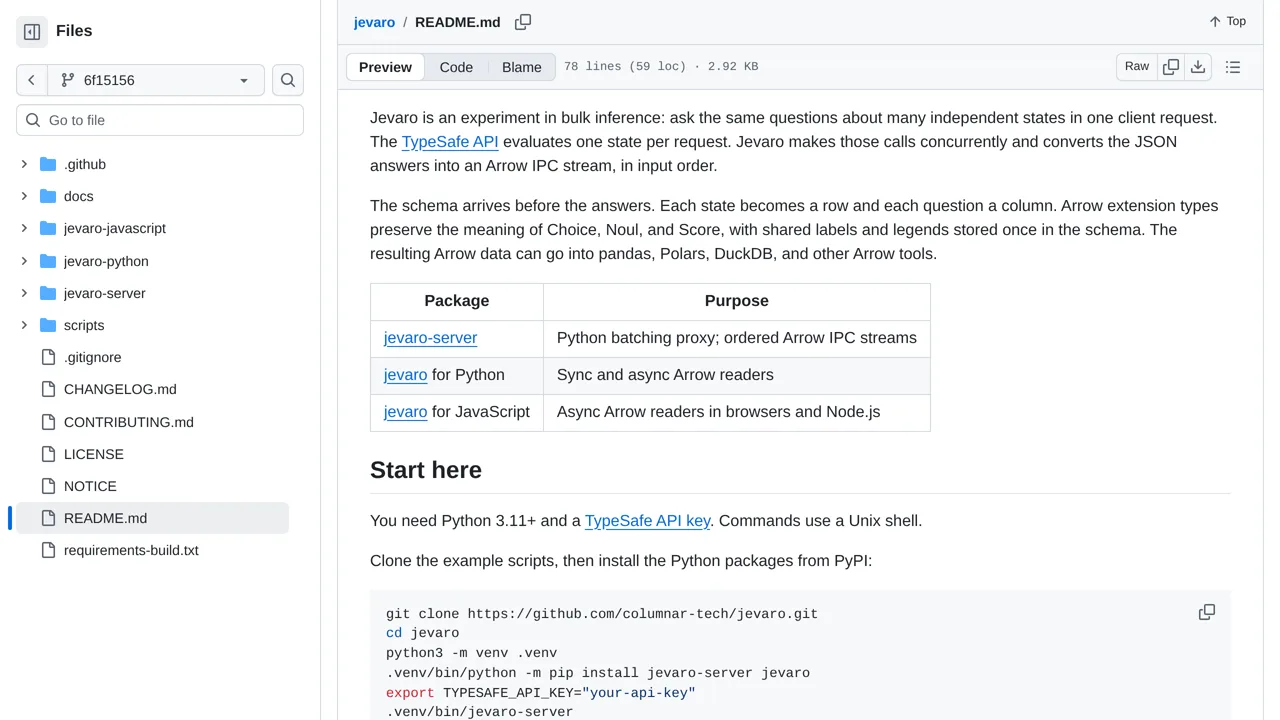
Task: Switch to the Preview tab
Action: point(385,67)
